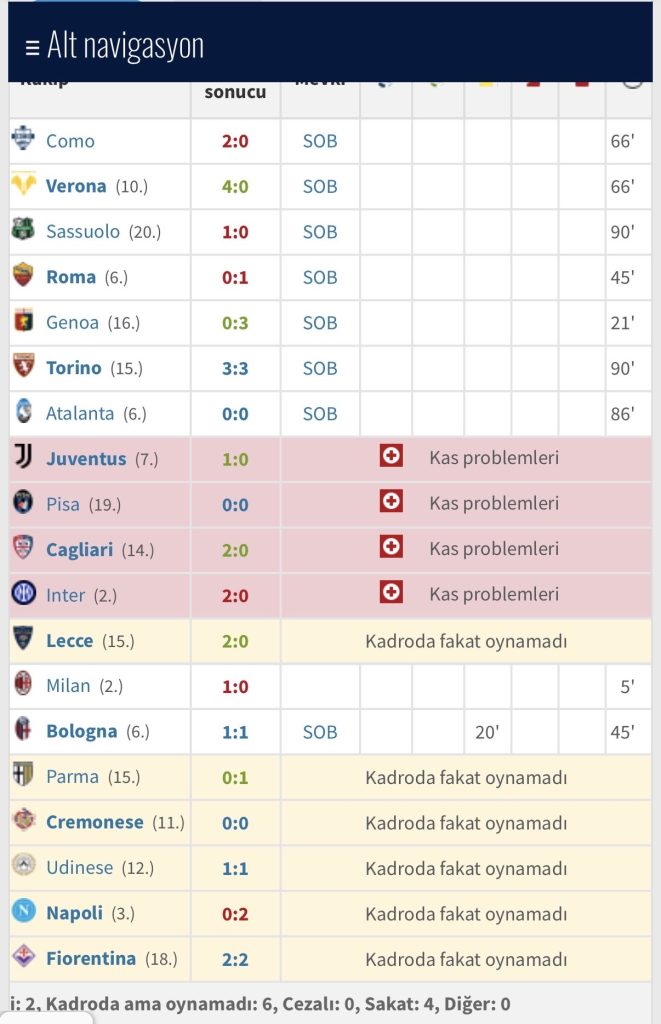Image resolution: width=661 pixels, height=1024 pixels.
Task: Select the red card column header icon
Action: point(533,85)
